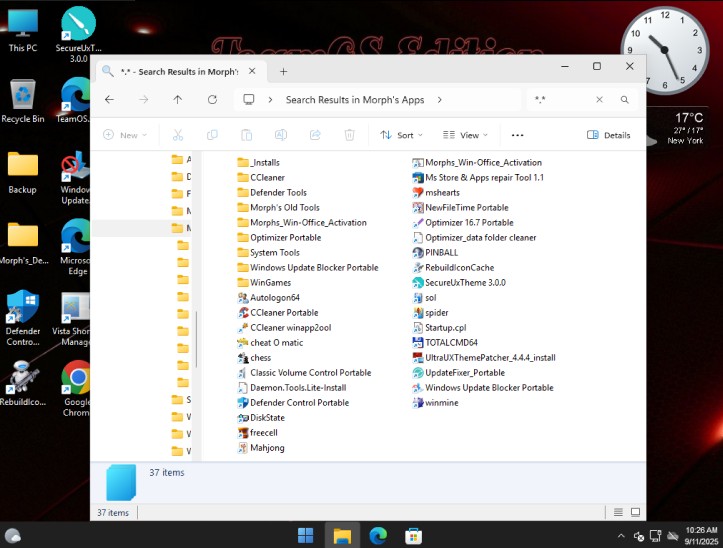Screen dimensions: 723x548
Task: Select the chess game file
Action: point(254,357)
